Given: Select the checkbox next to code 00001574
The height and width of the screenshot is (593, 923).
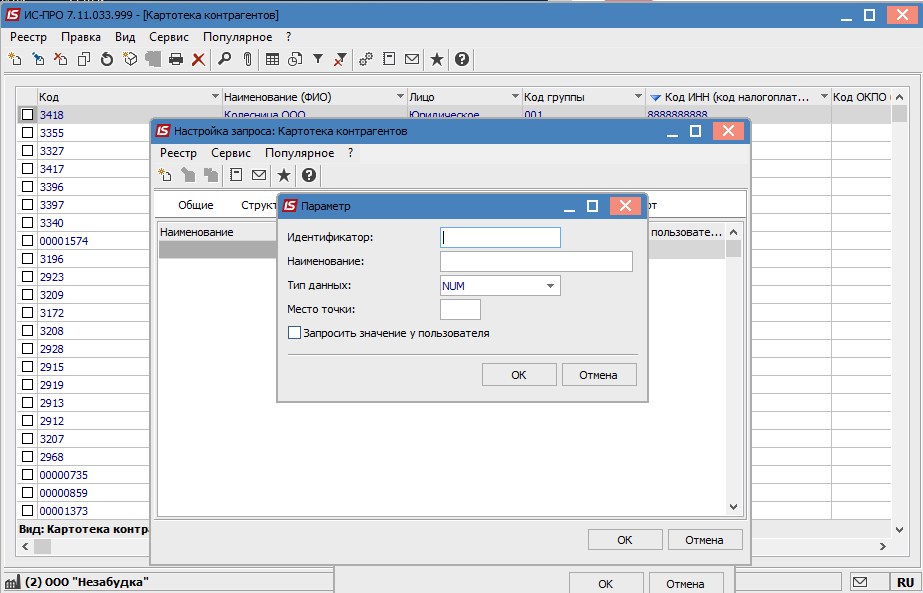Looking at the screenshot, I should (x=27, y=240).
